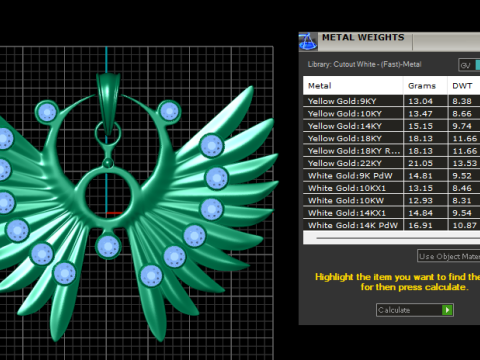Click the Metal Weights scale icon
This screenshot has width=480, height=360.
(x=308, y=42)
